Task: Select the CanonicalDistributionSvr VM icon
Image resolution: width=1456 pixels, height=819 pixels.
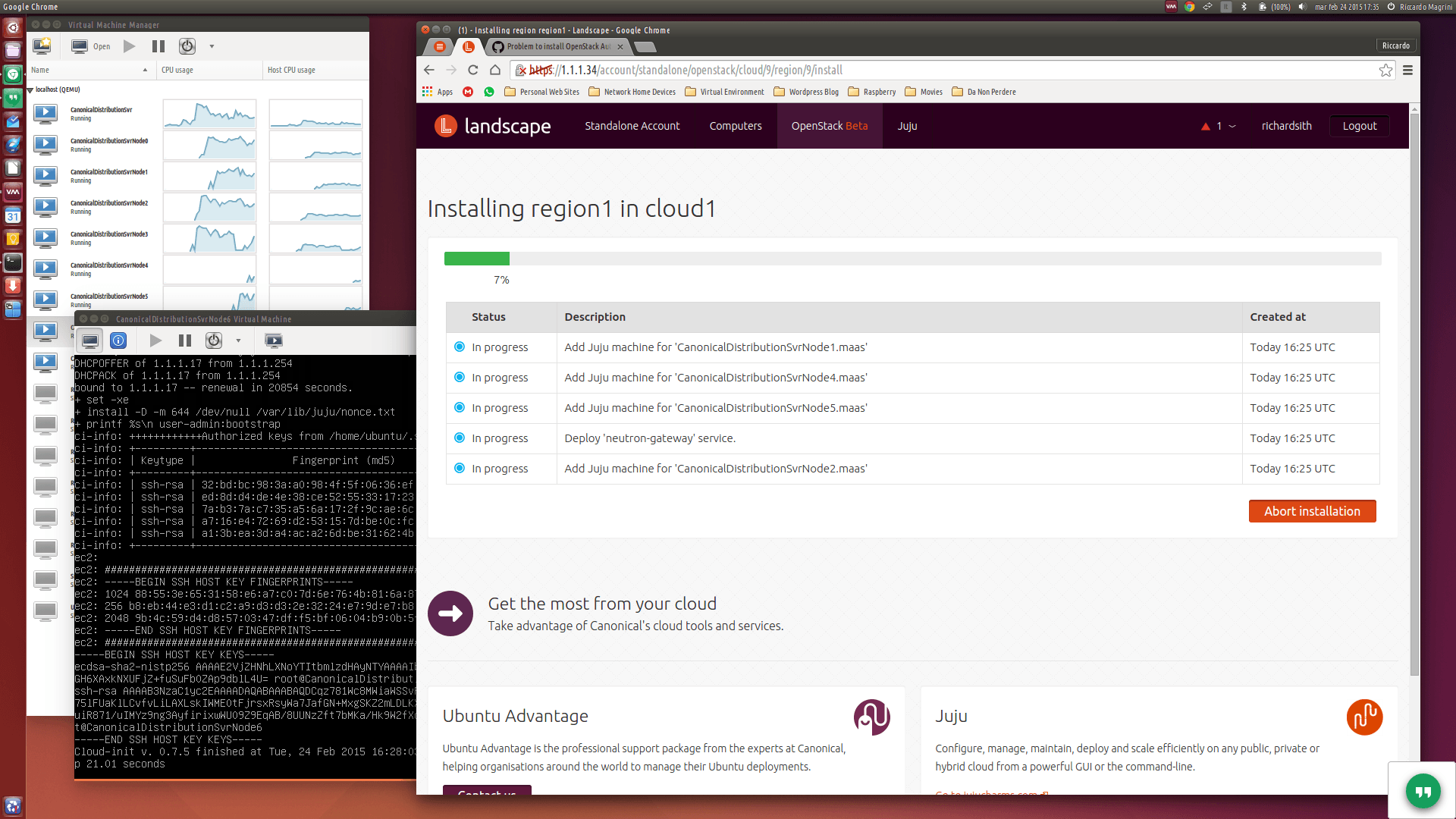Action: (45, 114)
